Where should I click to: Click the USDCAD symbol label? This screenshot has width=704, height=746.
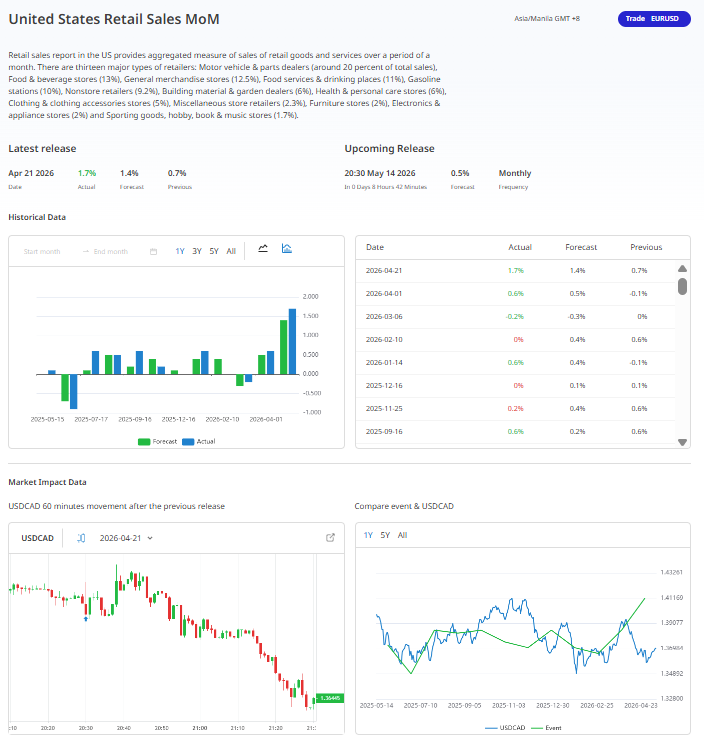coord(38,538)
